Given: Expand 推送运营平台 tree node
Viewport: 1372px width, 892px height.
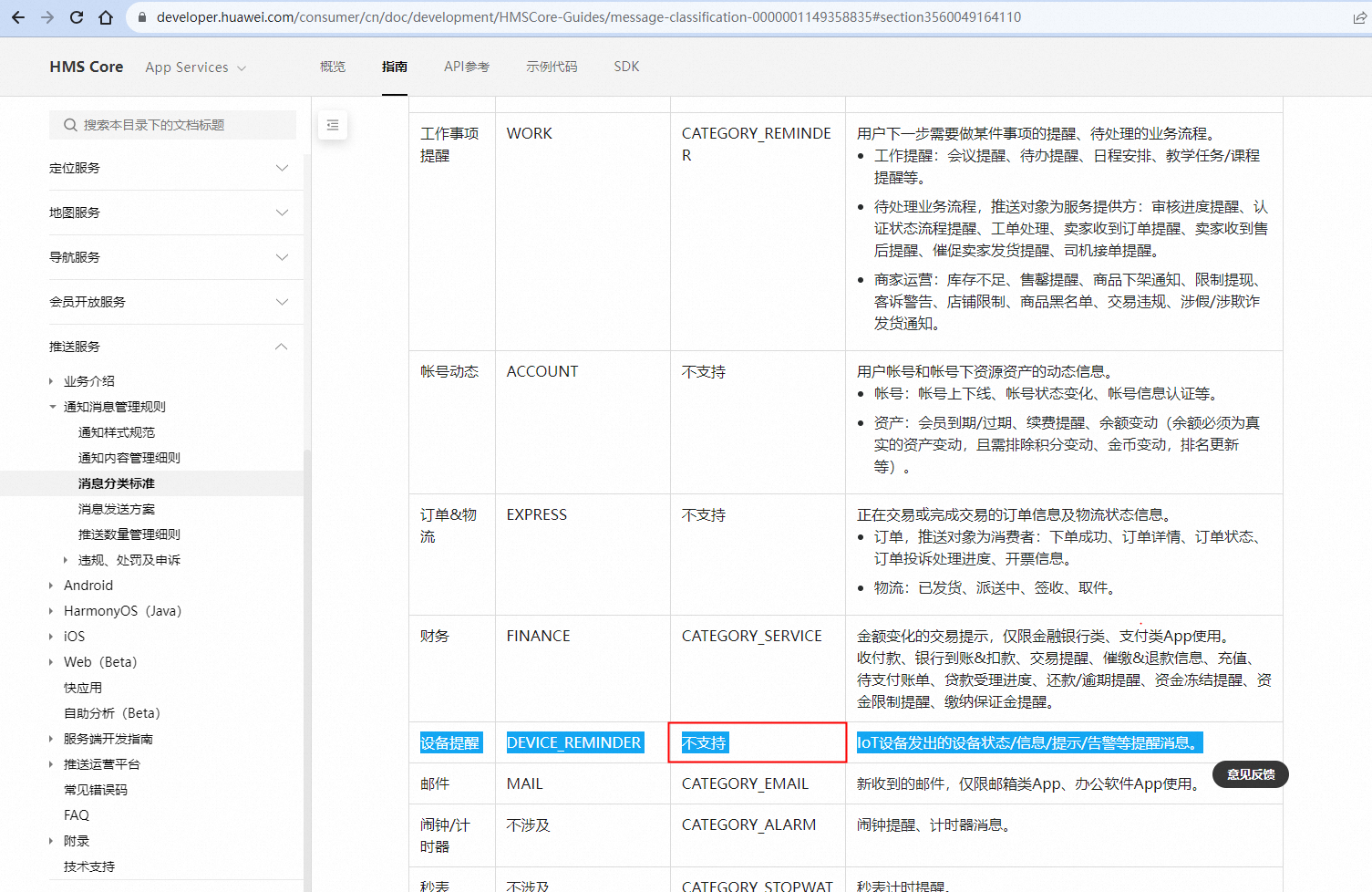Looking at the screenshot, I should [x=52, y=764].
